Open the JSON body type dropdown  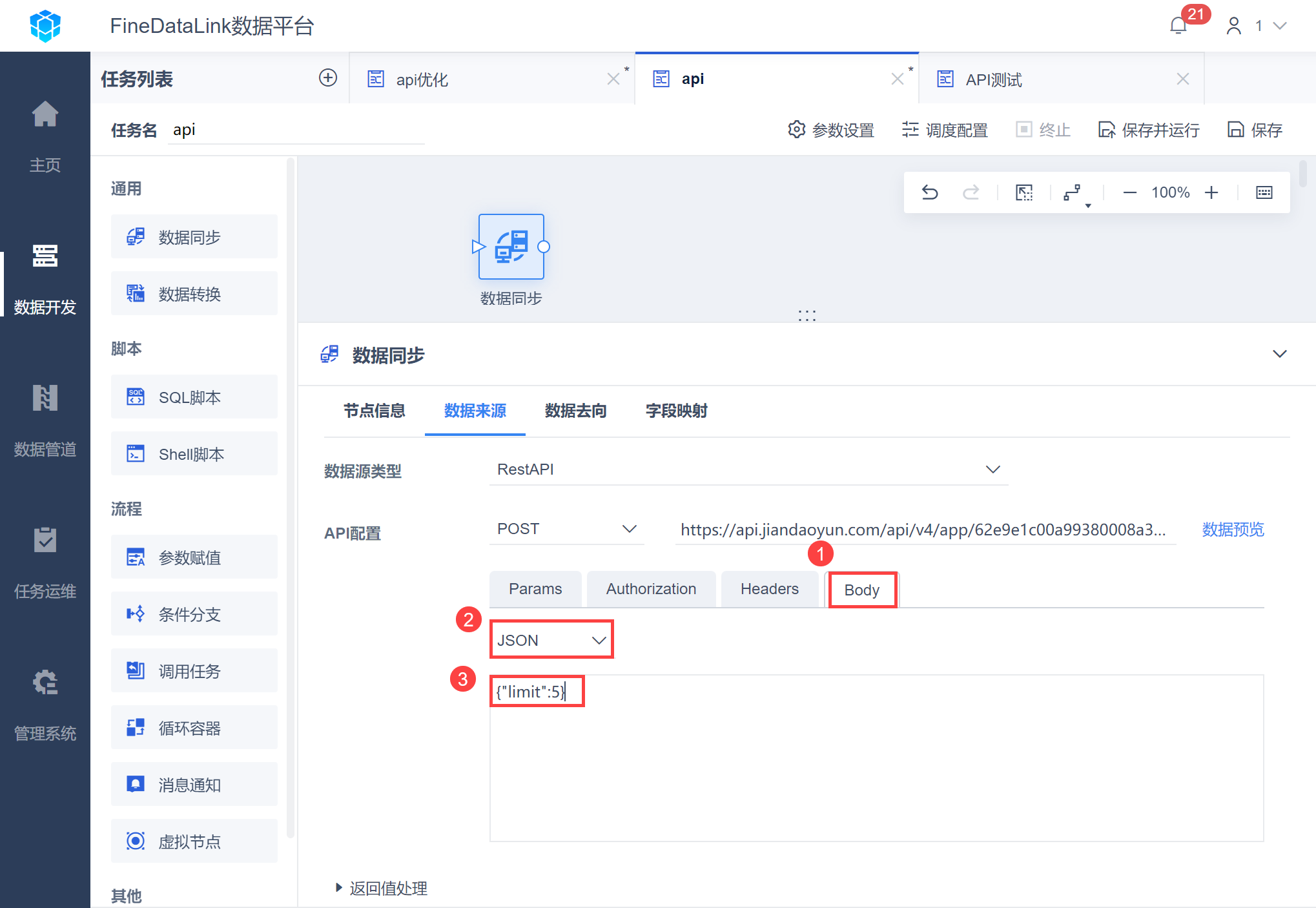[551, 640]
